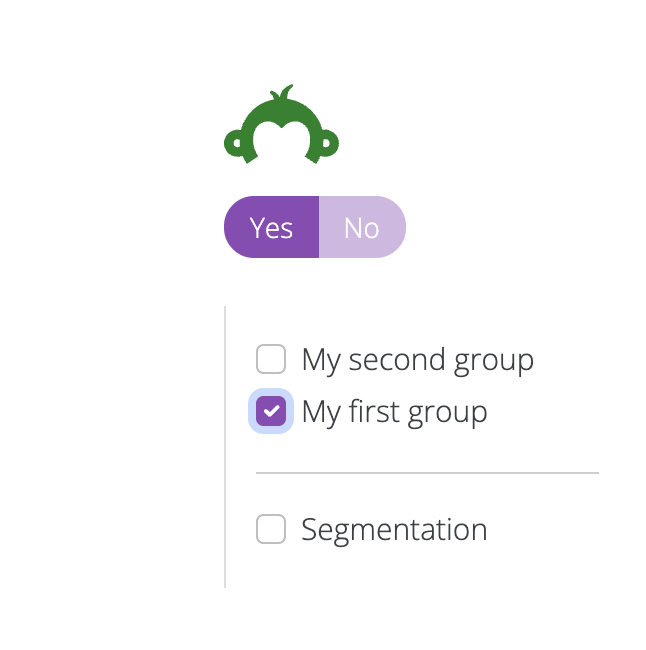Tick the empty box beside My second group
Screen dimensions: 646x650
pos(271,359)
